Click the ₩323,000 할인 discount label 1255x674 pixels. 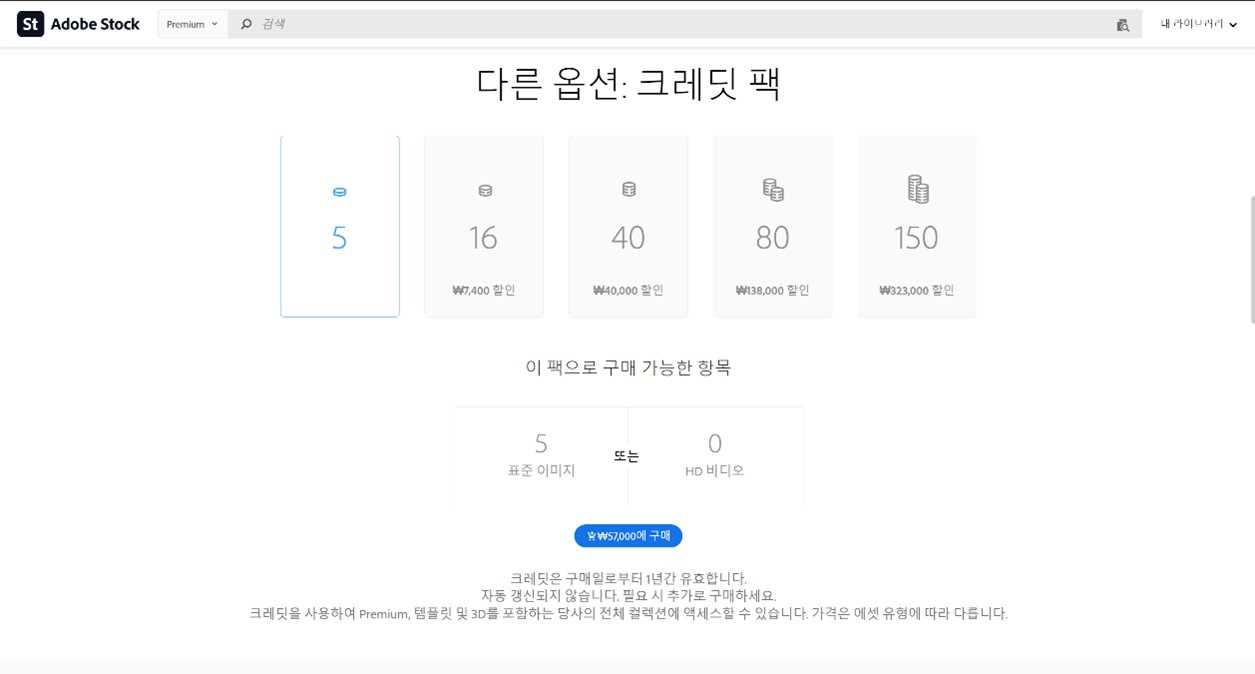click(x=917, y=290)
